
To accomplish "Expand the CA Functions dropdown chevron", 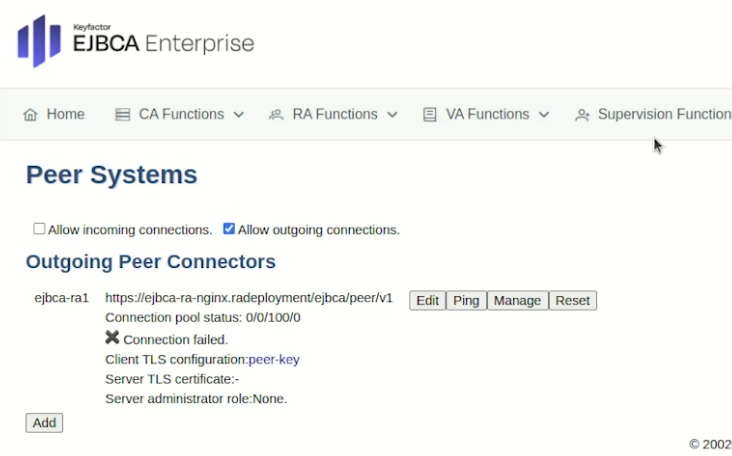I will [239, 115].
